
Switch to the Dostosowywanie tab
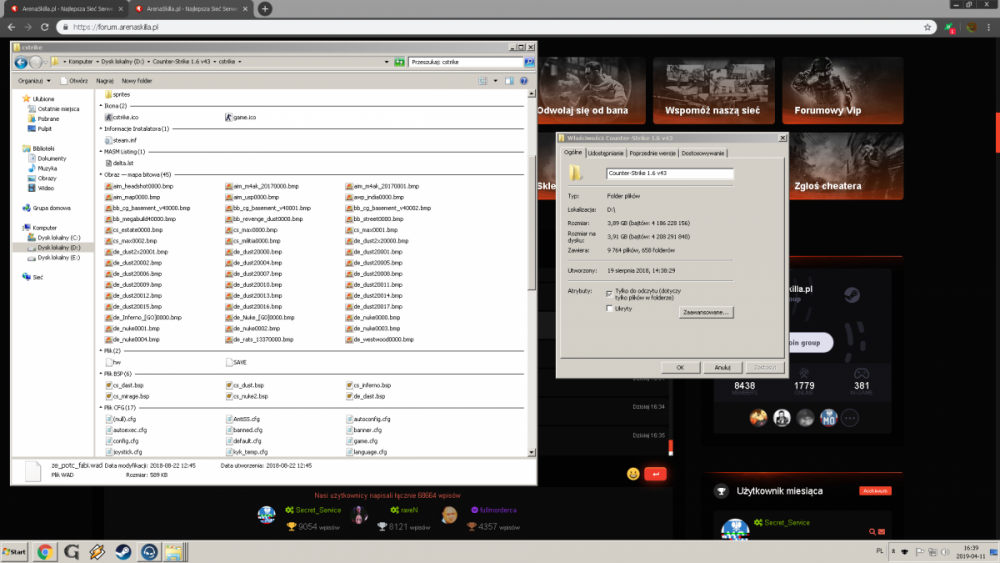click(703, 154)
